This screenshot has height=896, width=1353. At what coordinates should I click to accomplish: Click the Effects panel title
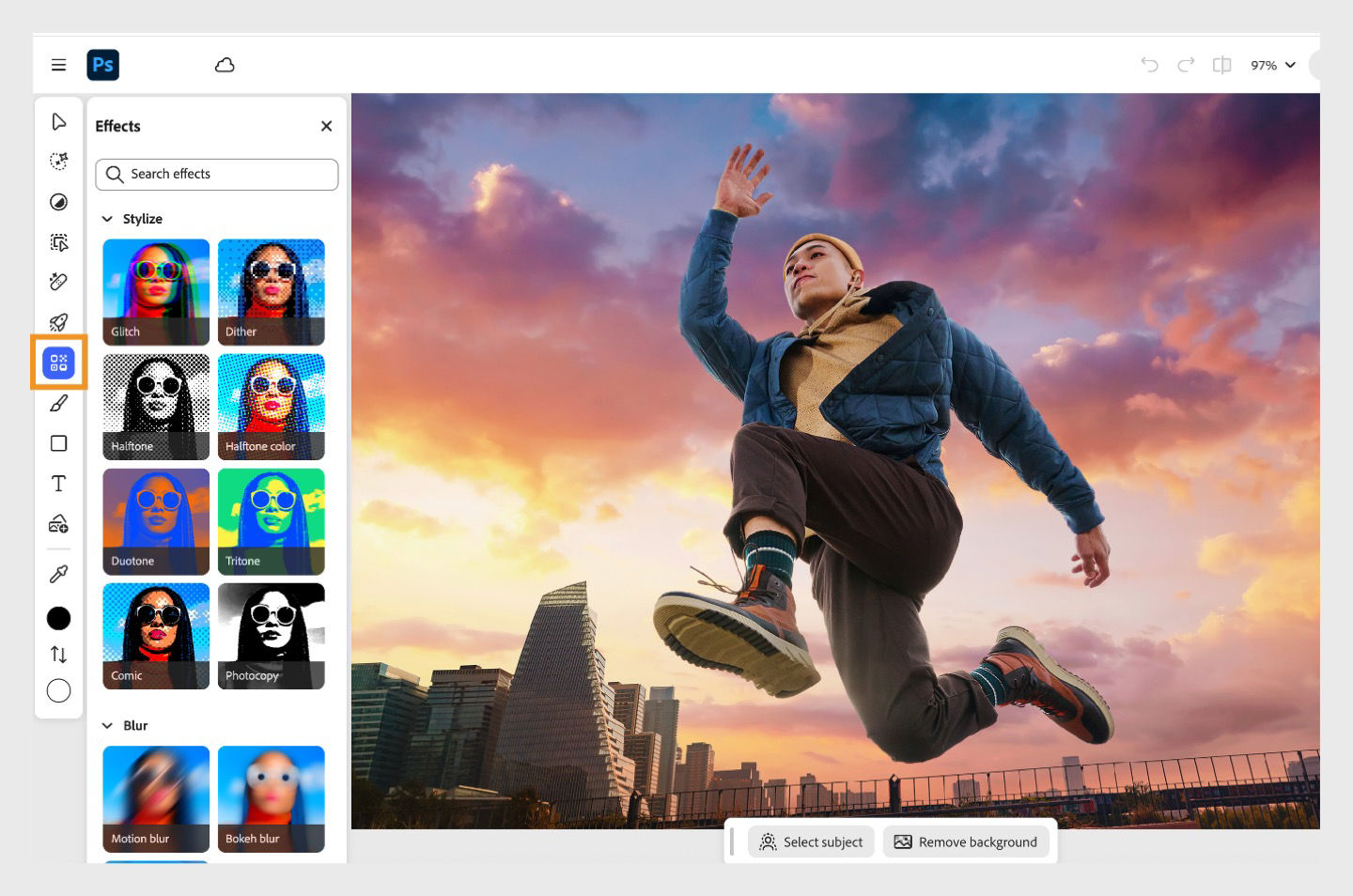click(117, 126)
